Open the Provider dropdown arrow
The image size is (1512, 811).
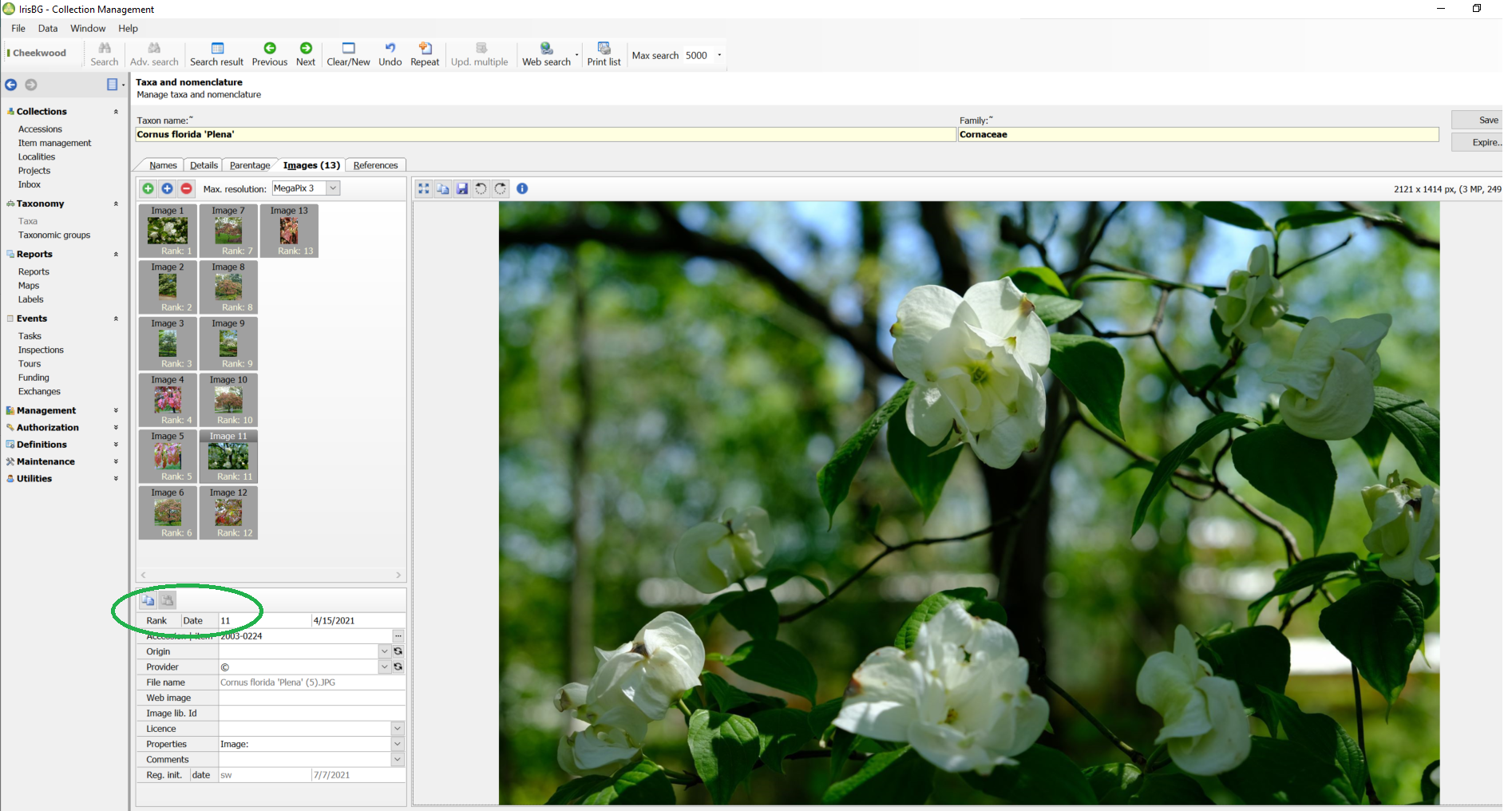(385, 667)
